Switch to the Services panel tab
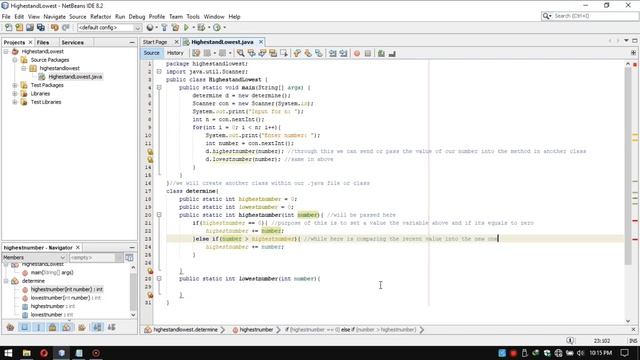The image size is (640, 360). [73, 42]
